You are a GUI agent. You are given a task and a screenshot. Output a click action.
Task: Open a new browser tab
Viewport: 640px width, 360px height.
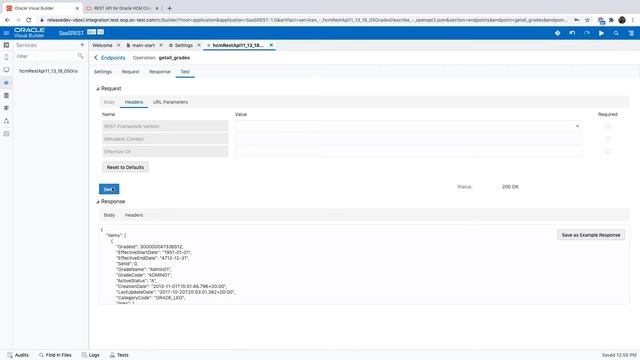(x=169, y=8)
